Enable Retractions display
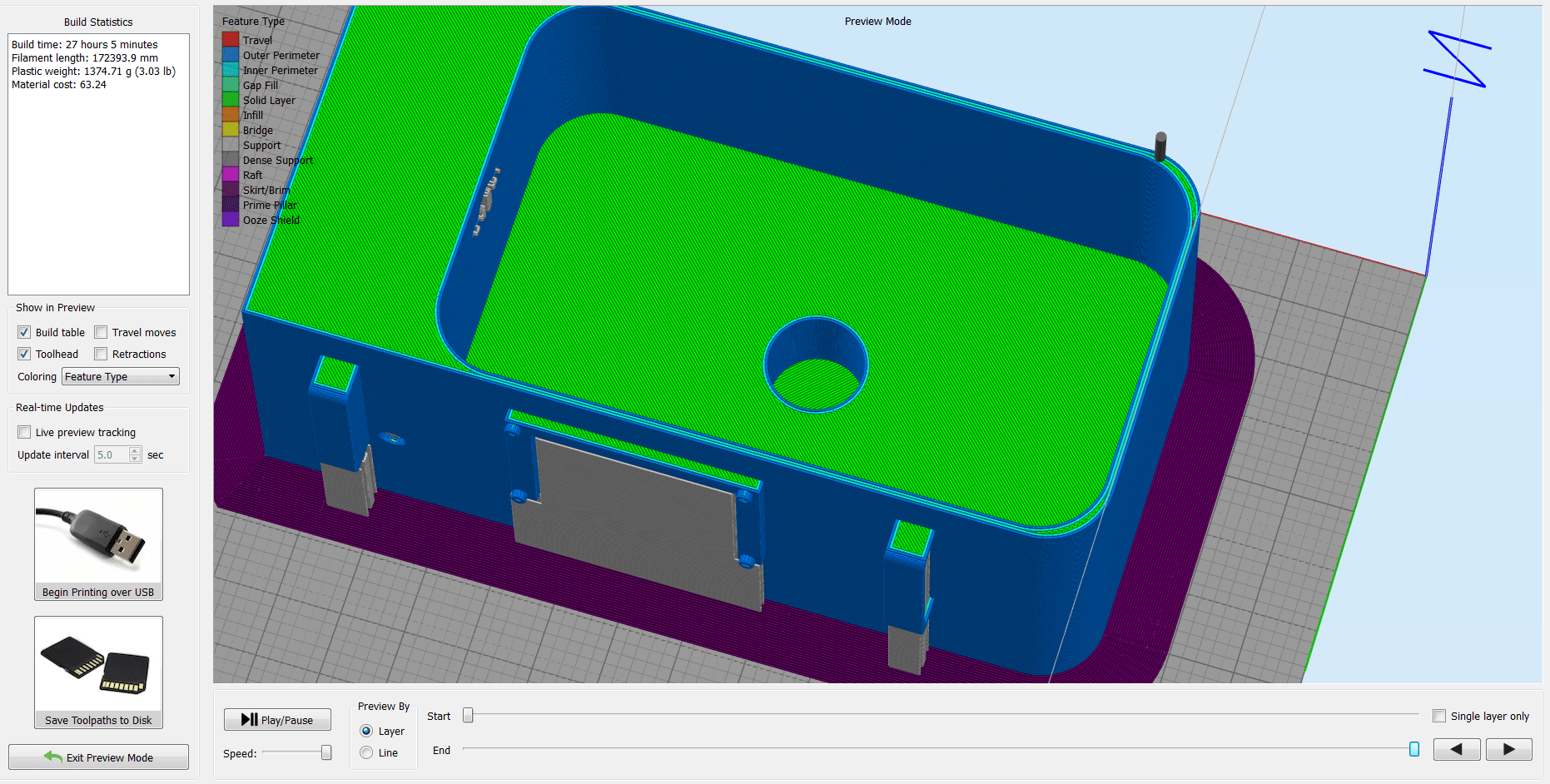The image size is (1550, 784). click(x=100, y=353)
